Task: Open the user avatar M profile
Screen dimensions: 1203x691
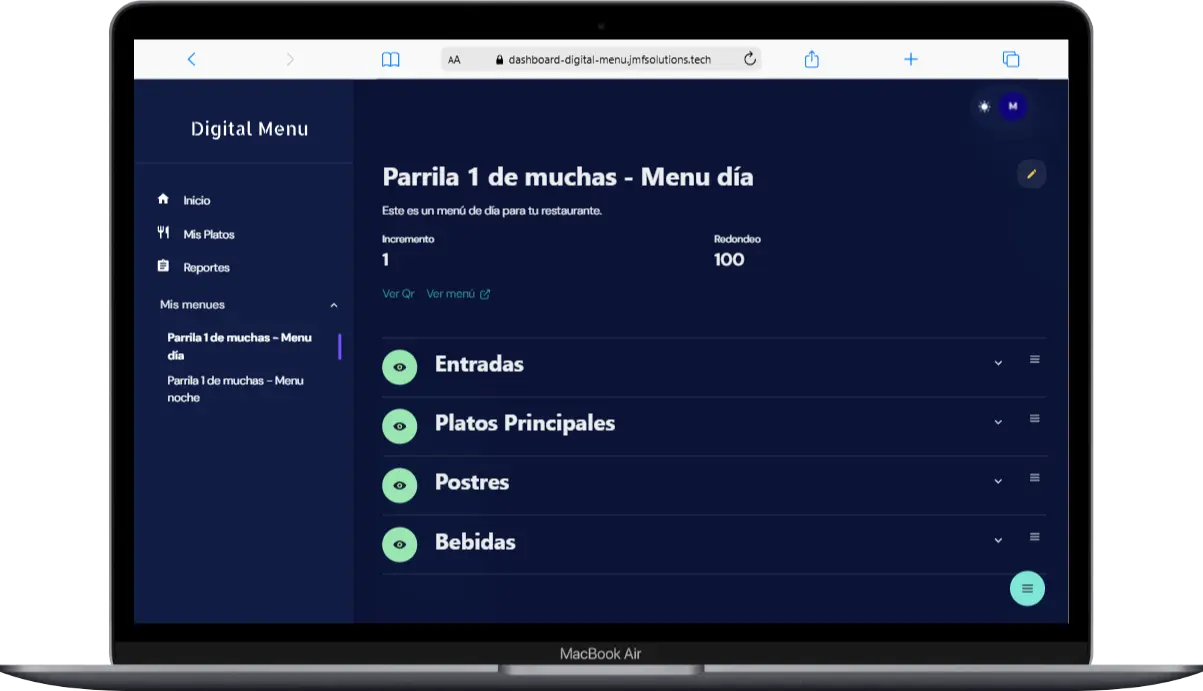Action: point(1013,106)
